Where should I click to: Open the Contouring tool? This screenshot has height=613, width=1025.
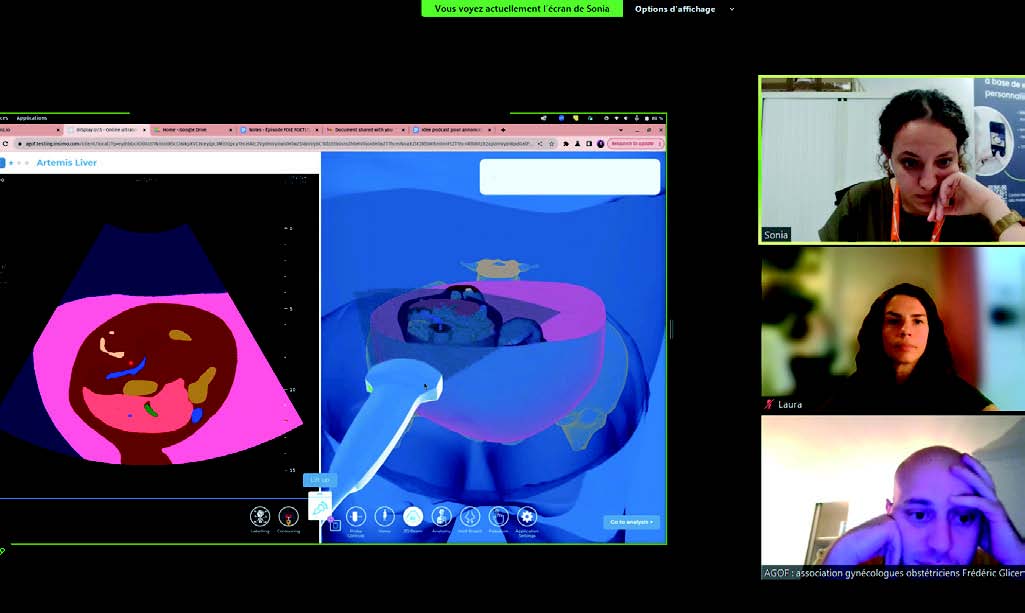coord(288,517)
